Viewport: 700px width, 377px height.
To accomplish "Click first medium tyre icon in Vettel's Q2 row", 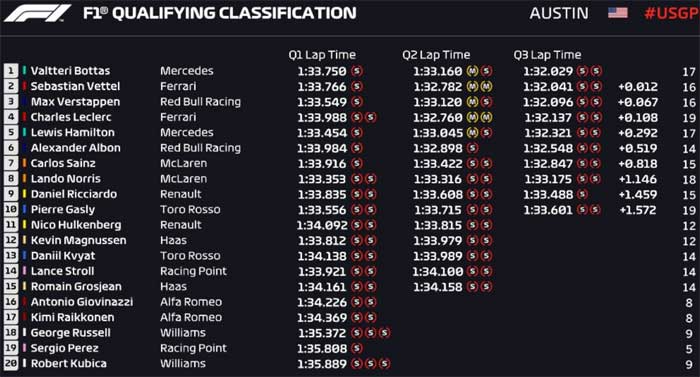I will pos(472,87).
